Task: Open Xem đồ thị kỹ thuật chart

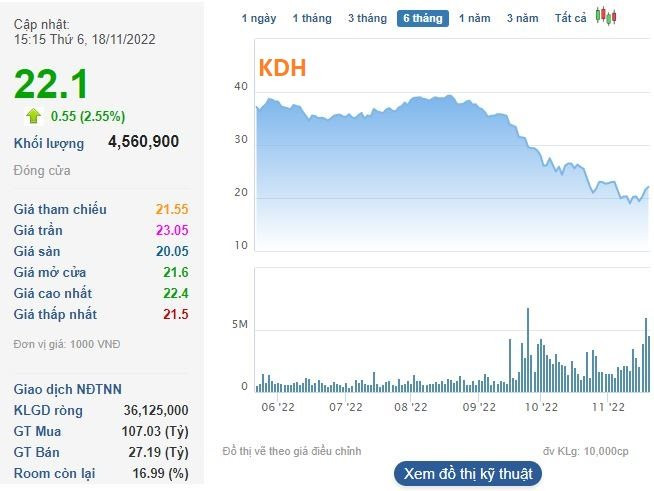Action: (468, 474)
